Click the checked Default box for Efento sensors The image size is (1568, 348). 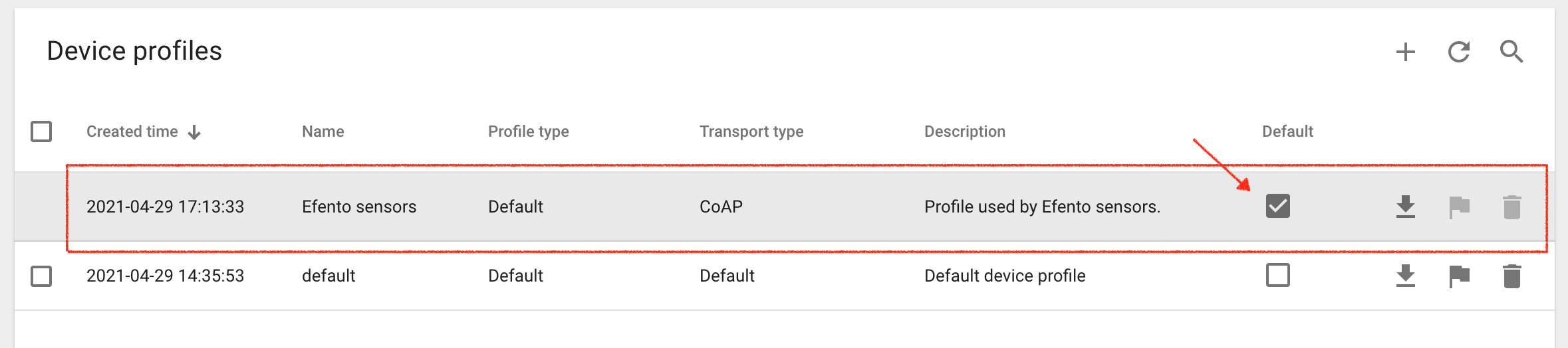tap(1277, 206)
